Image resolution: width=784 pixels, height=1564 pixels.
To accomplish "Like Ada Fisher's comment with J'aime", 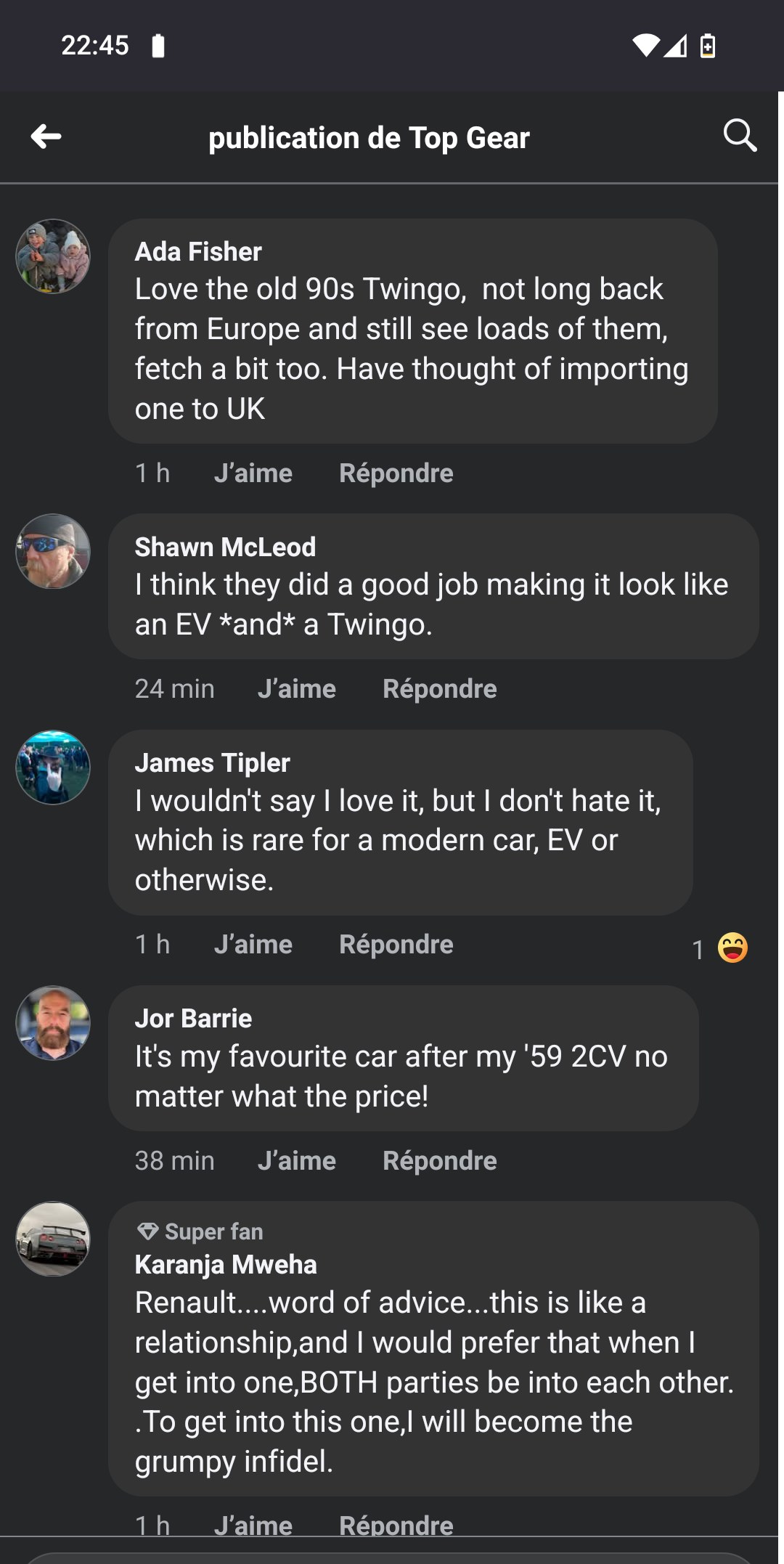I will pyautogui.click(x=253, y=473).
